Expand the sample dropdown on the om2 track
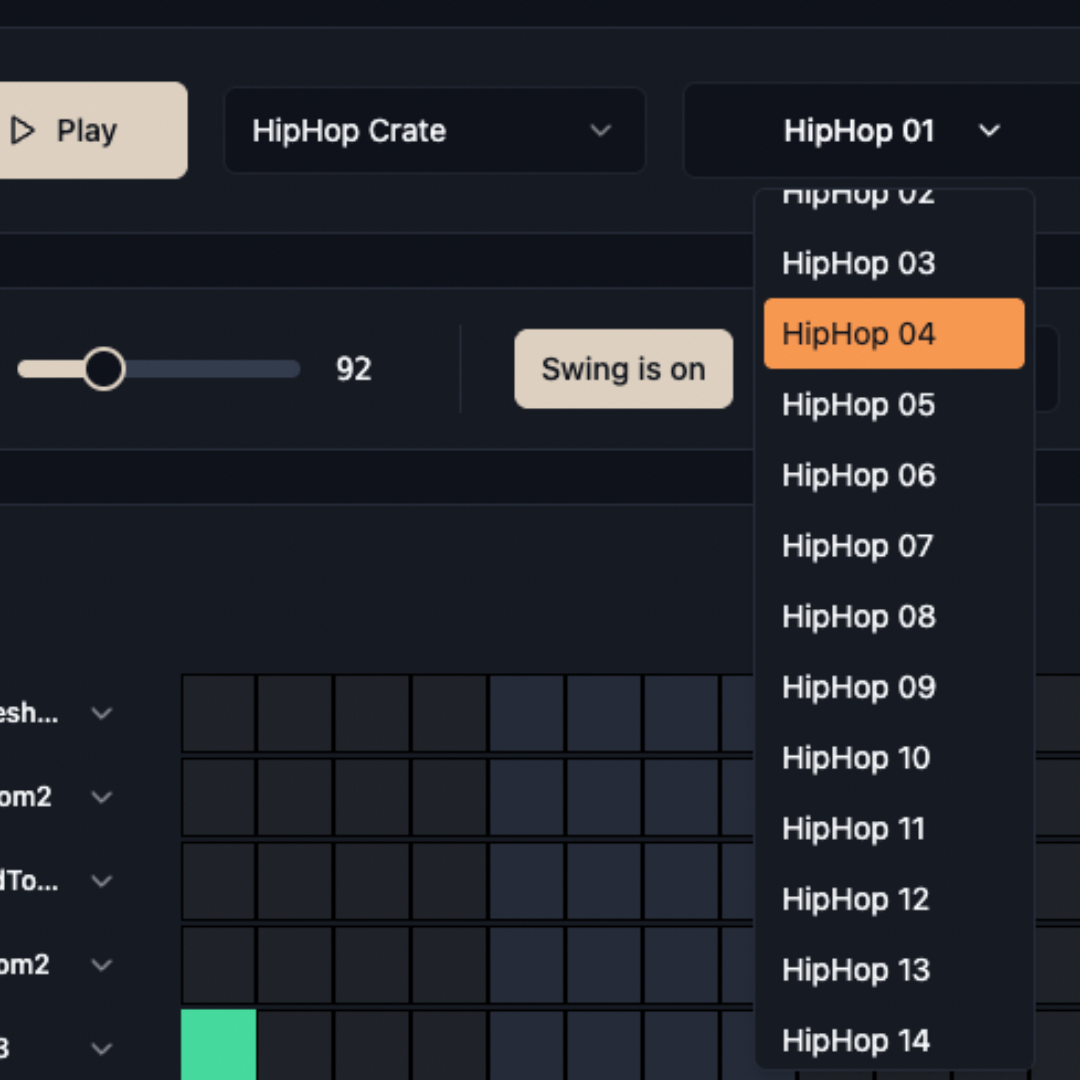This screenshot has height=1080, width=1080. click(101, 797)
